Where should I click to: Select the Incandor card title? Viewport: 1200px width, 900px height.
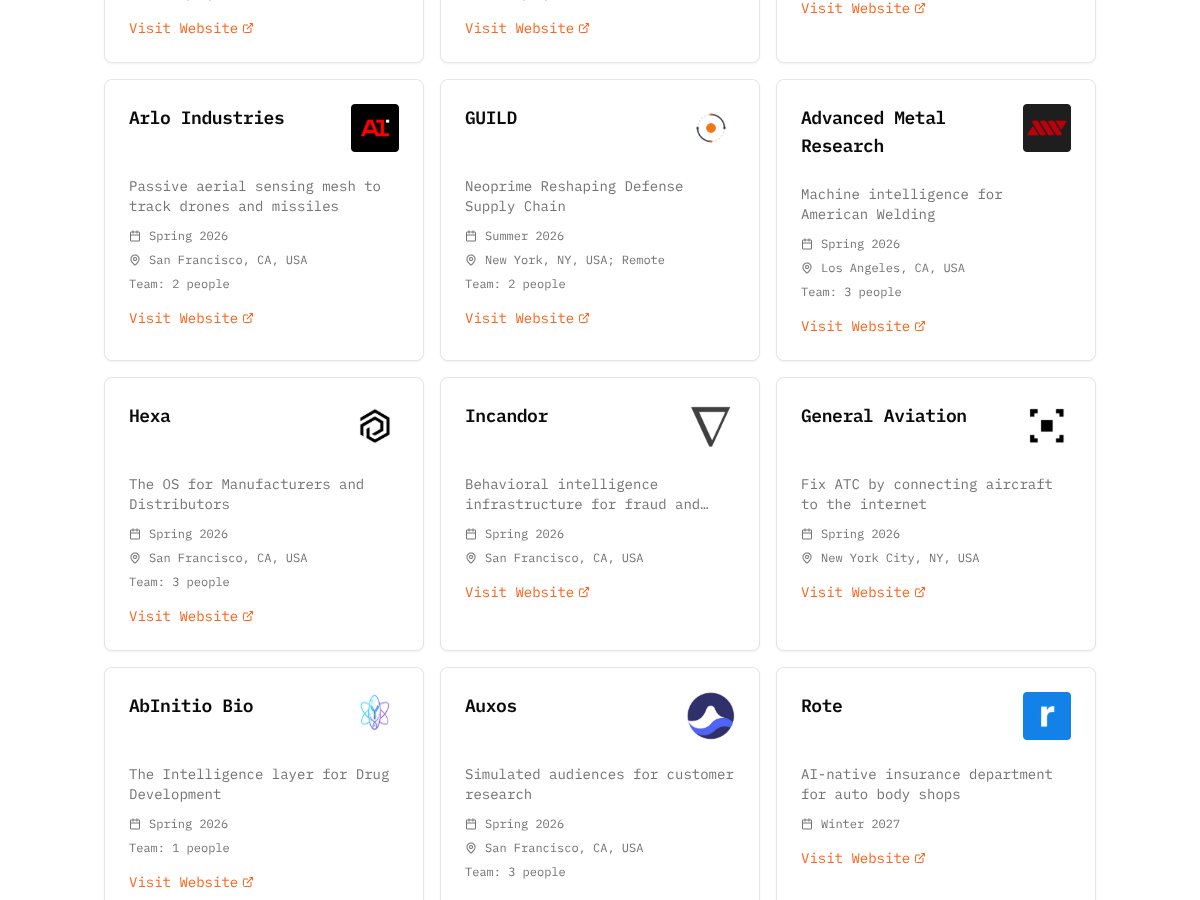[507, 416]
